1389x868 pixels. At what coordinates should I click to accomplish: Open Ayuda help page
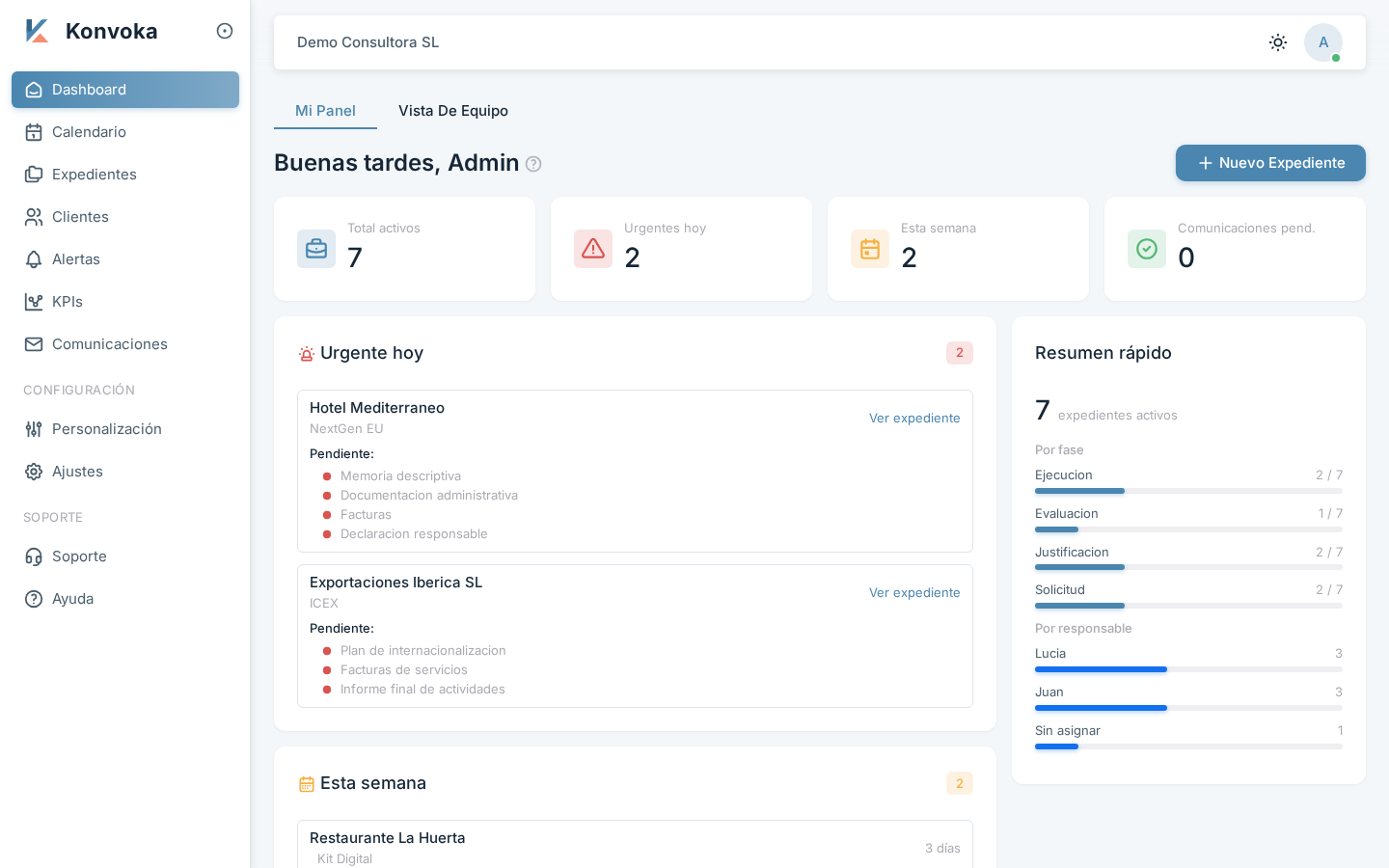pyautogui.click(x=125, y=599)
